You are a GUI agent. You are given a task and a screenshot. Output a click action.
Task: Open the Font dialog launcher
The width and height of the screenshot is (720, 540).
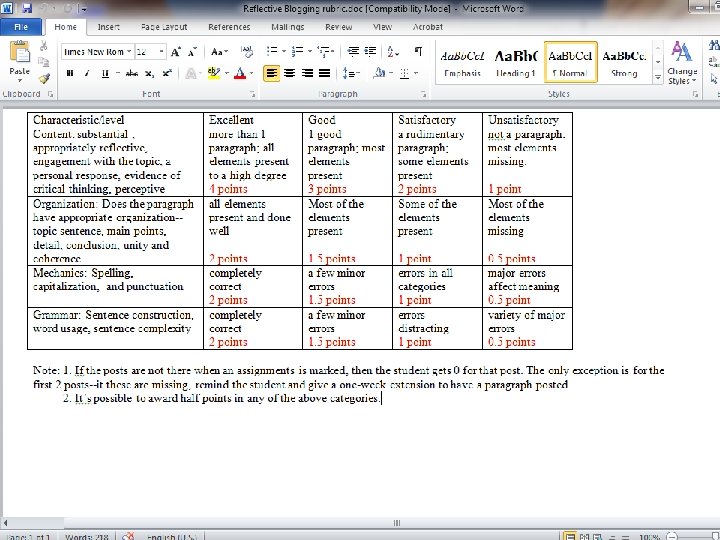253,94
